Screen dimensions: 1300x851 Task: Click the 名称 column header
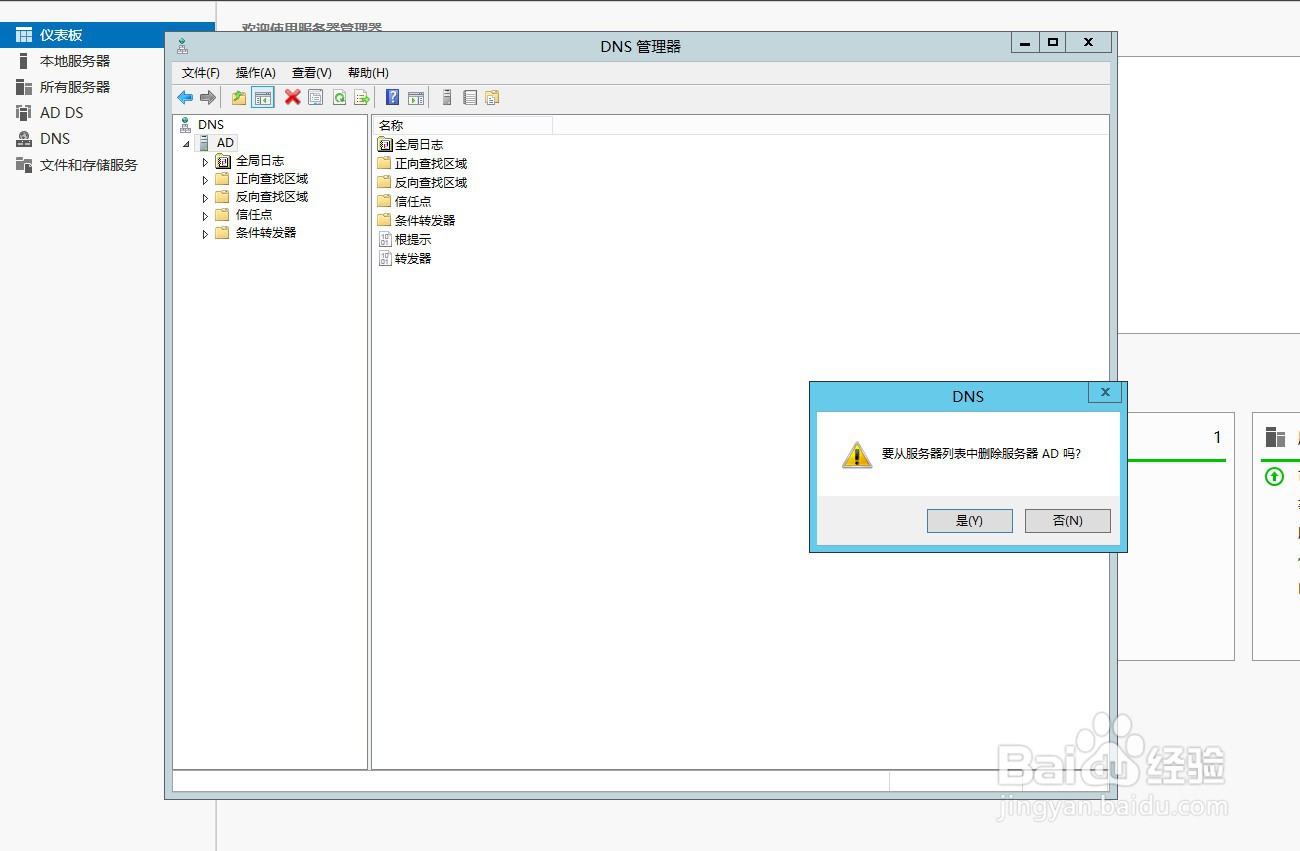pos(463,125)
